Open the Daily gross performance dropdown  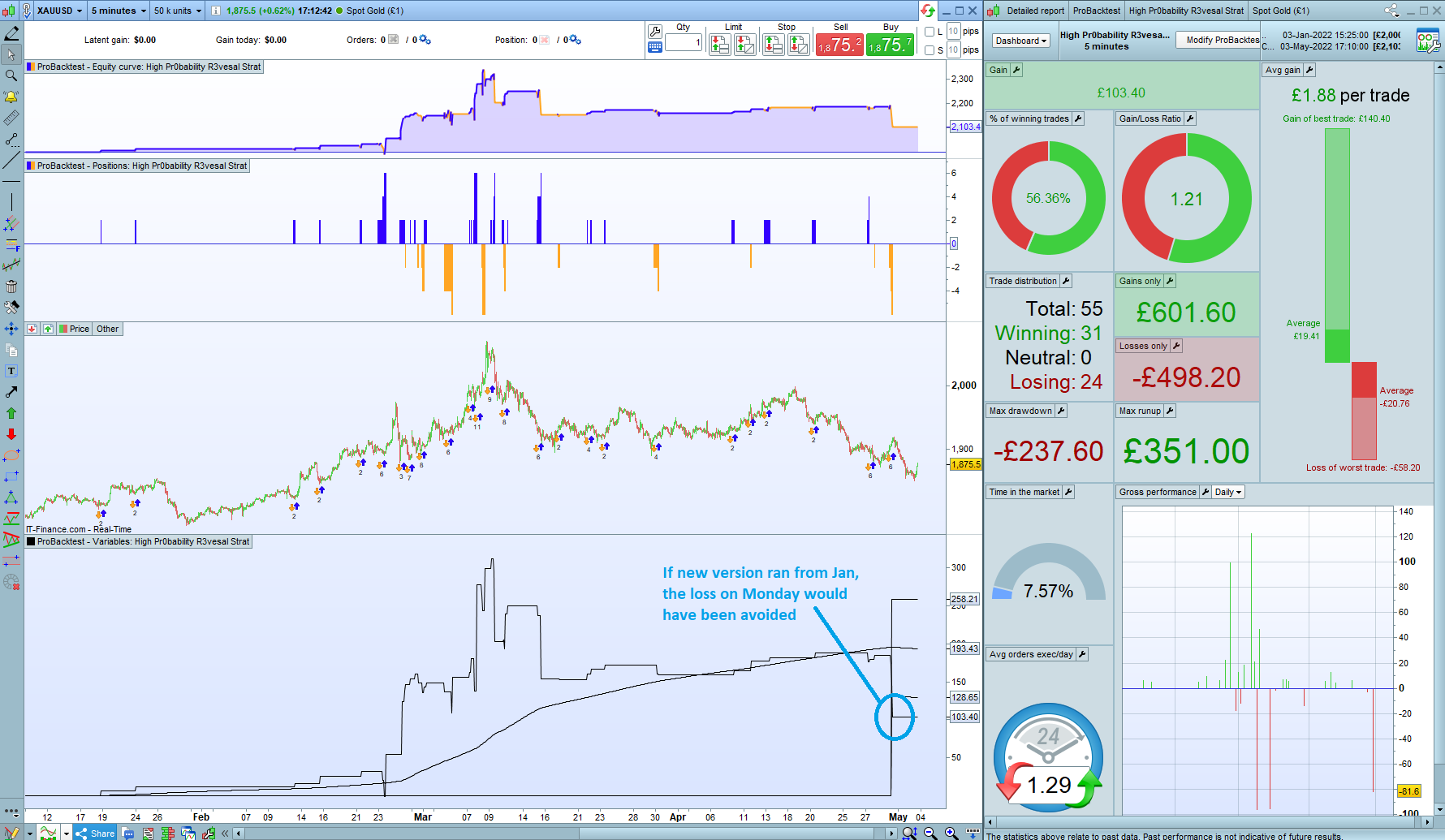click(x=1228, y=492)
